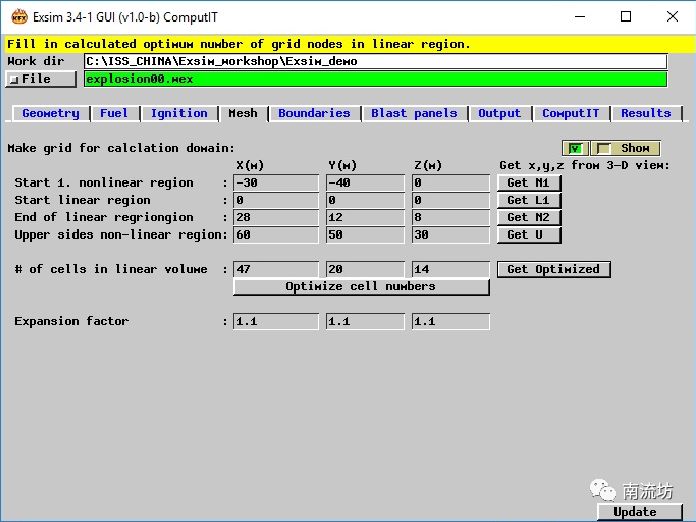Switch to the Results tab
Screen dimensions: 696x522
point(645,113)
